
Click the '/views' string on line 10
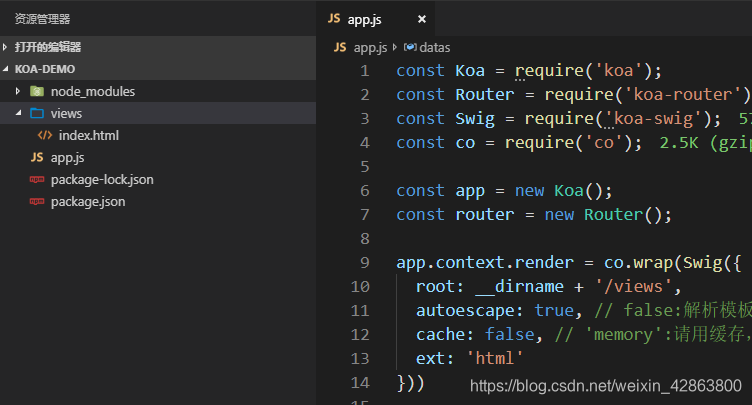tap(633, 286)
